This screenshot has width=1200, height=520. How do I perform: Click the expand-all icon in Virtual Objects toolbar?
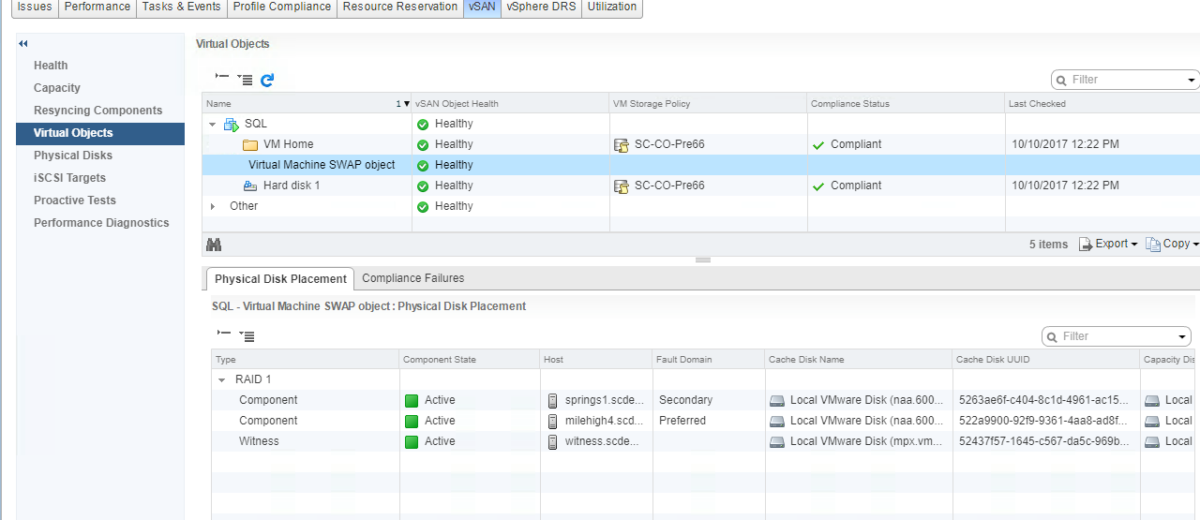245,80
